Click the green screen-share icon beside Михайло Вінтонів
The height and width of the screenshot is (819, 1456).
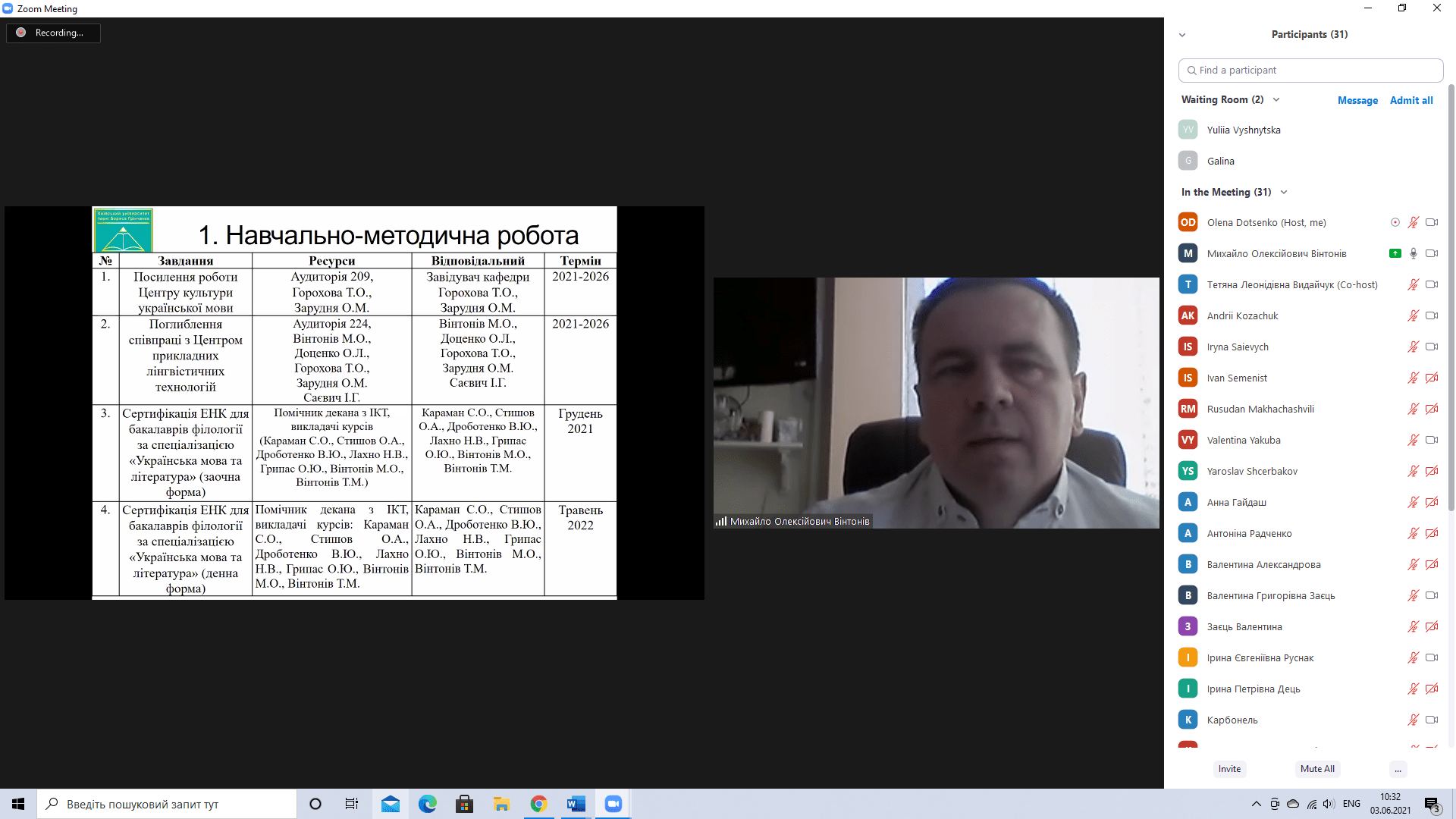tap(1395, 253)
